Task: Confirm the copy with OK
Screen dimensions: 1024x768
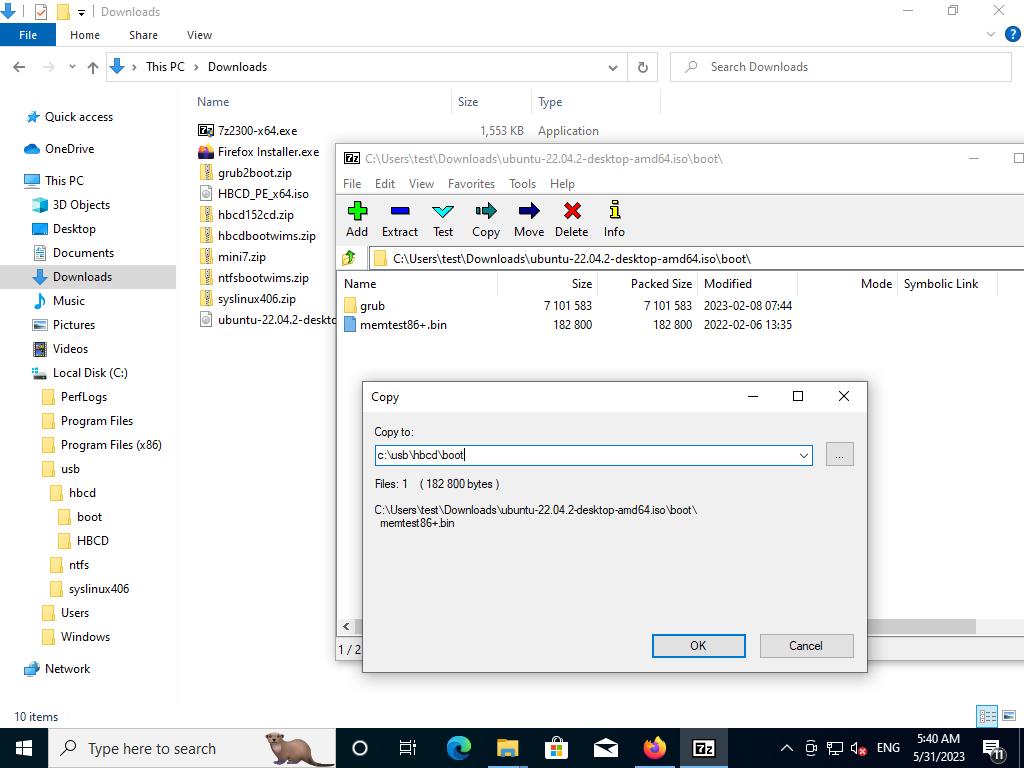Action: click(698, 646)
